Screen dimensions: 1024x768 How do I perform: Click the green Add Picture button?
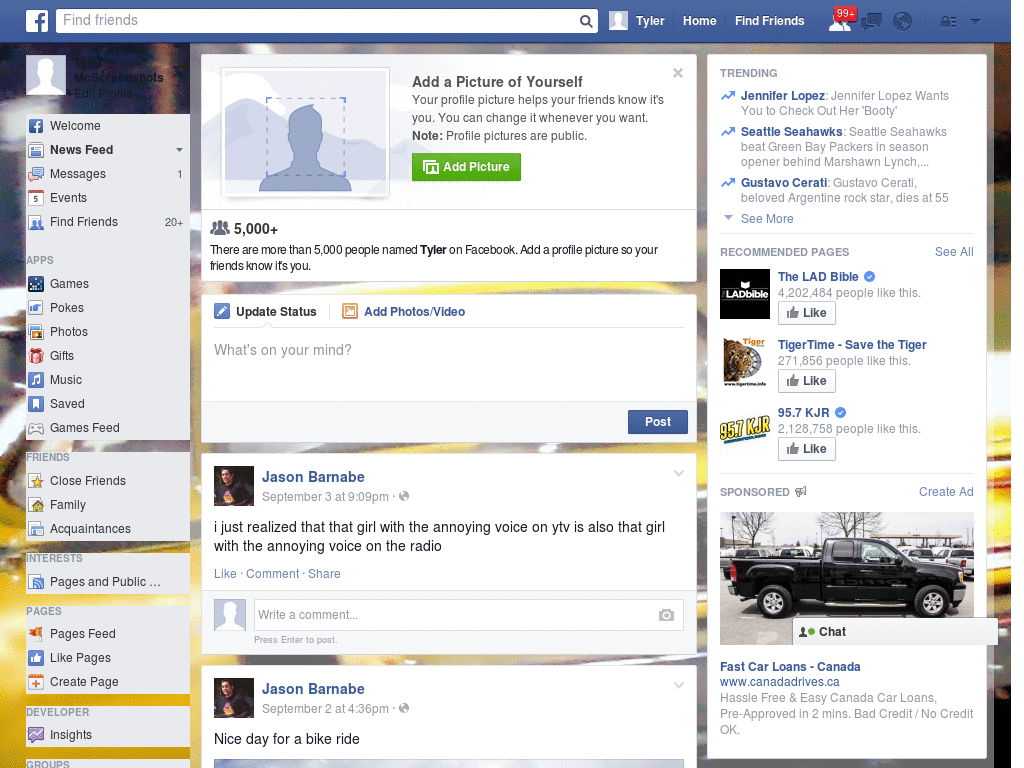coord(466,167)
